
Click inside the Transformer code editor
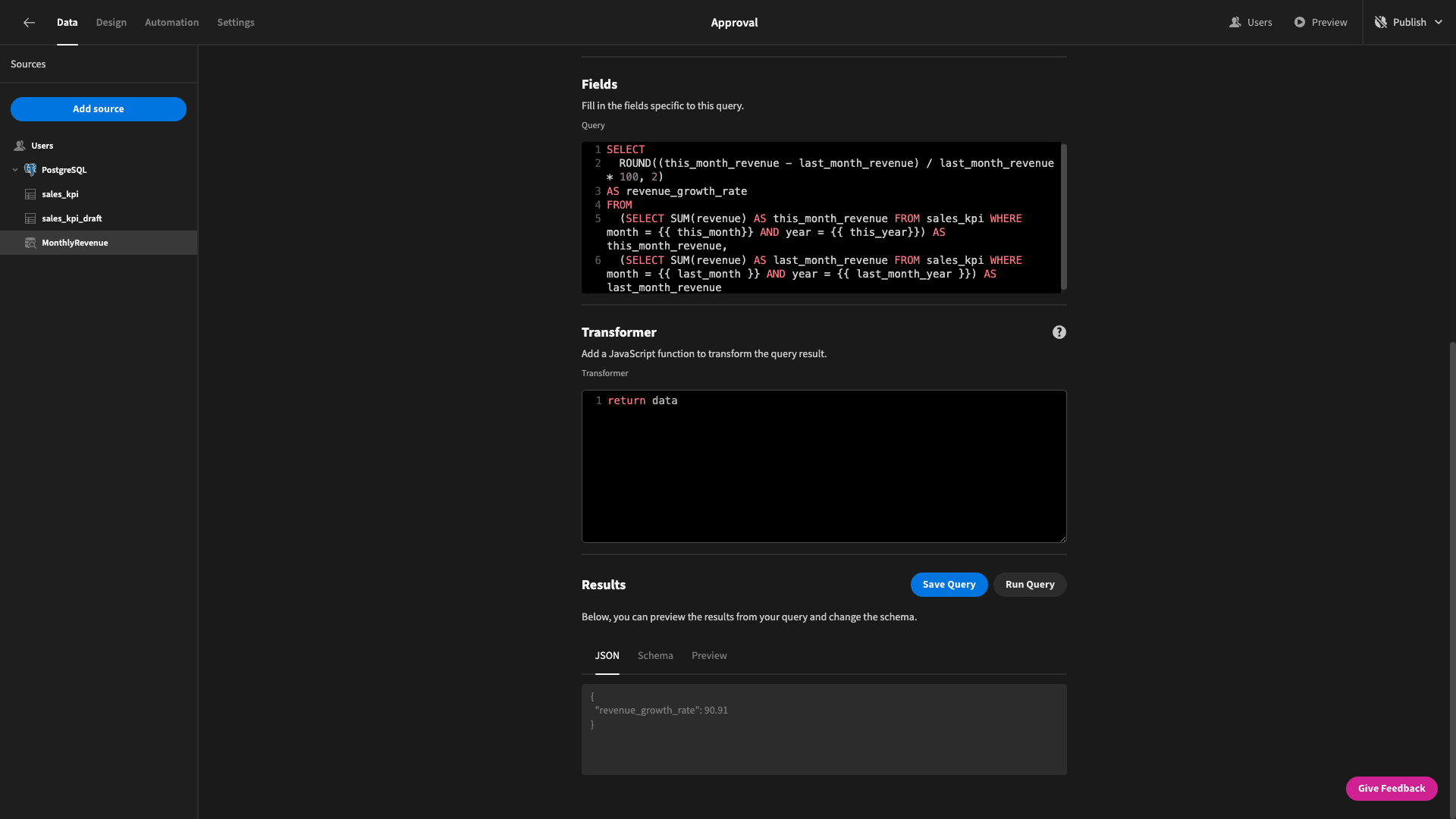[824, 466]
